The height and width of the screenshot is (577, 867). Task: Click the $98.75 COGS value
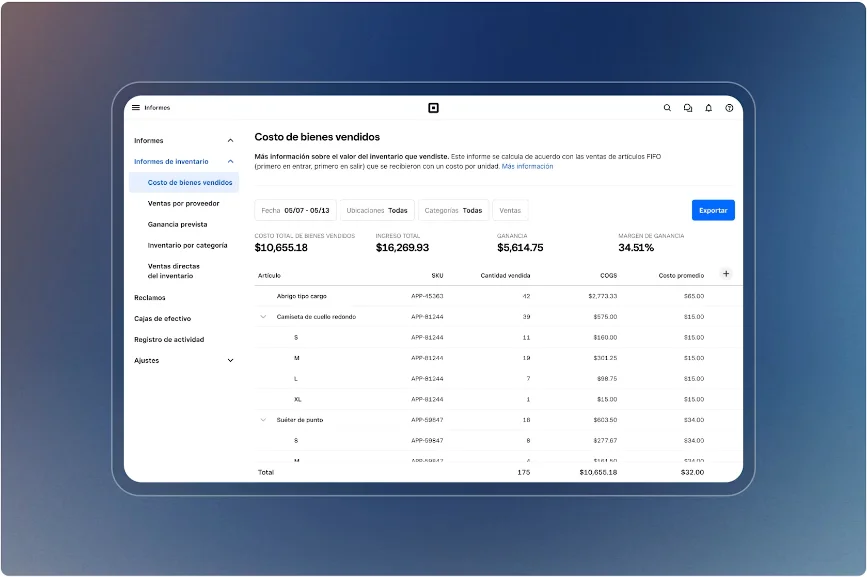607,379
